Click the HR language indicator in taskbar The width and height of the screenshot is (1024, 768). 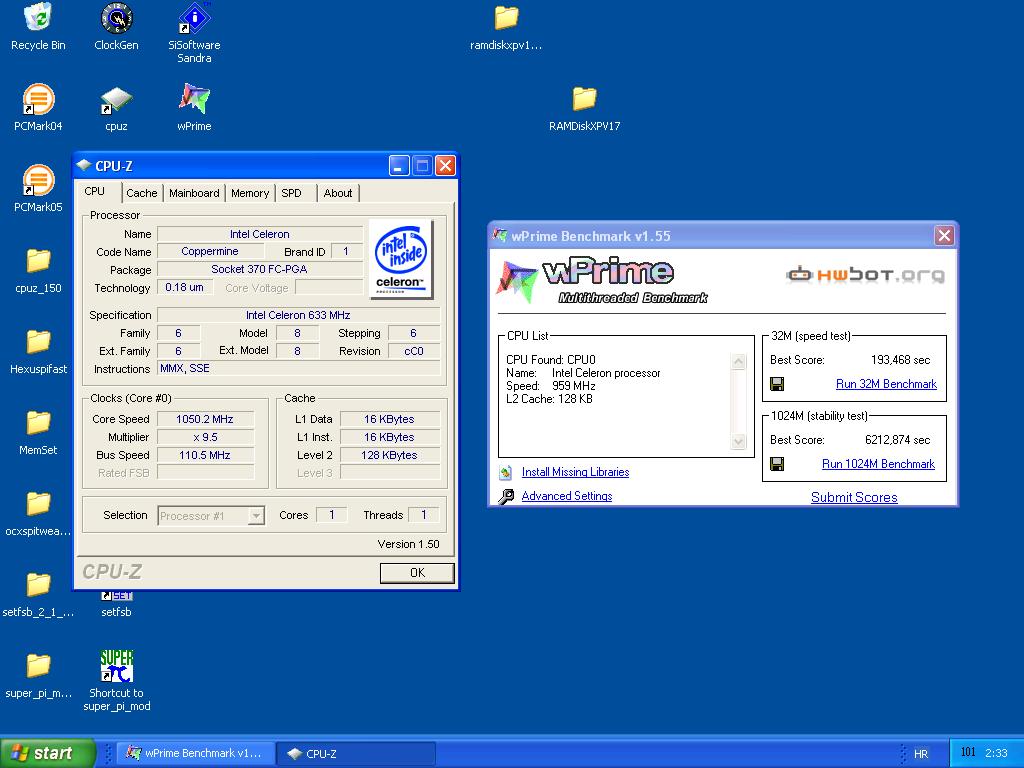(921, 754)
